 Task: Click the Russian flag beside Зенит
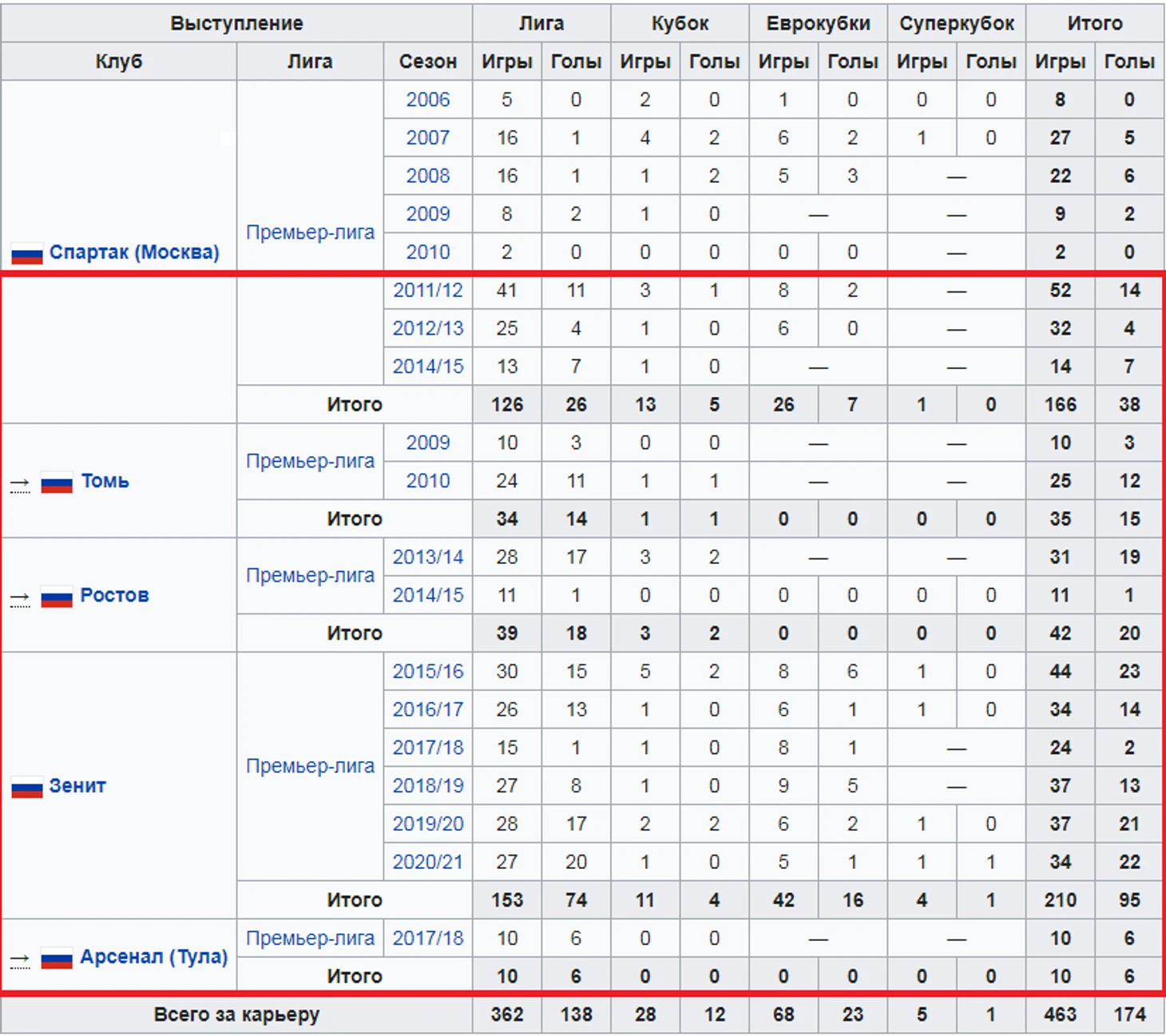point(27,788)
